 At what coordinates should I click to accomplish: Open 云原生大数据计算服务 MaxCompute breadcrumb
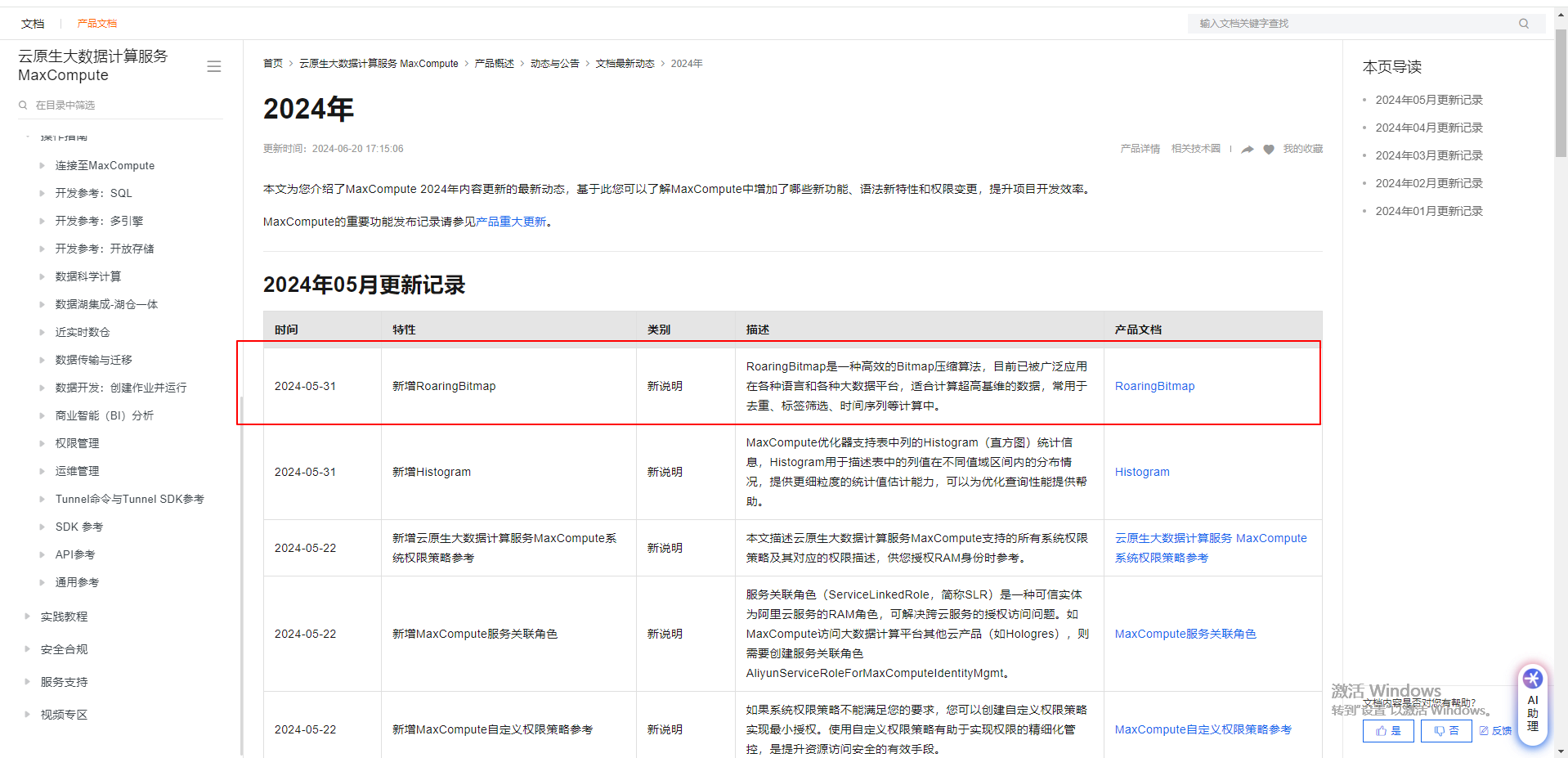coord(379,64)
